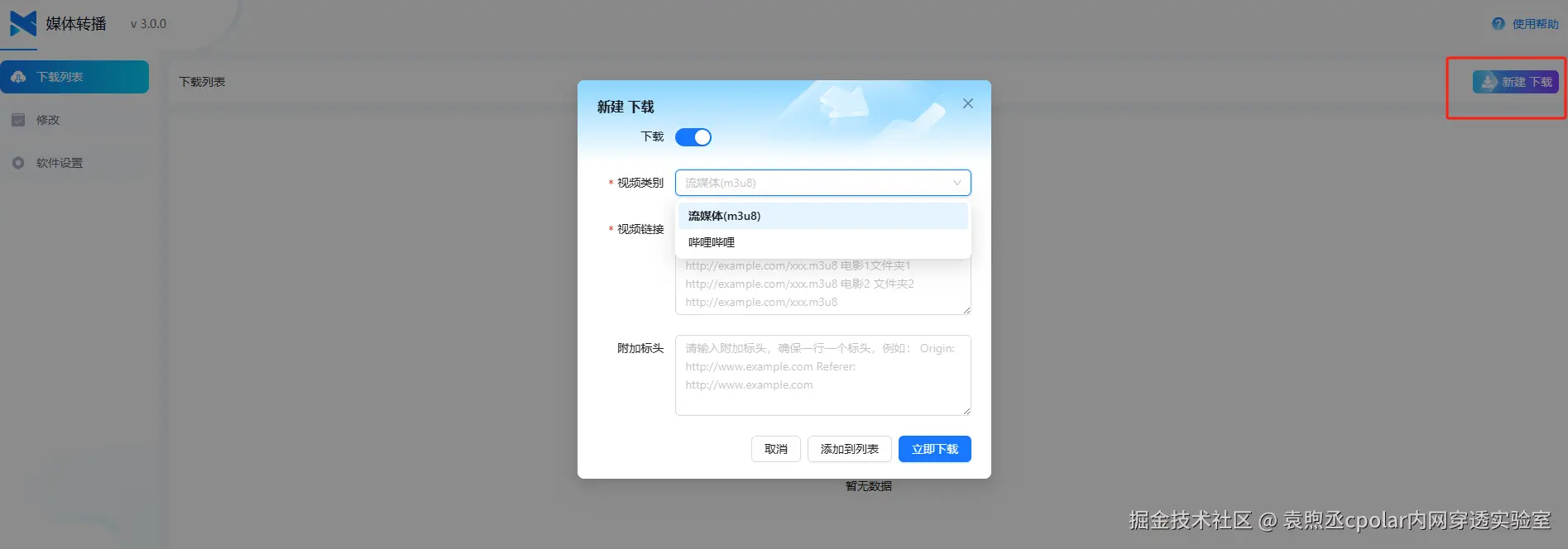1568x549 pixels.
Task: Click the 新建 下载 button
Action: point(1515,82)
